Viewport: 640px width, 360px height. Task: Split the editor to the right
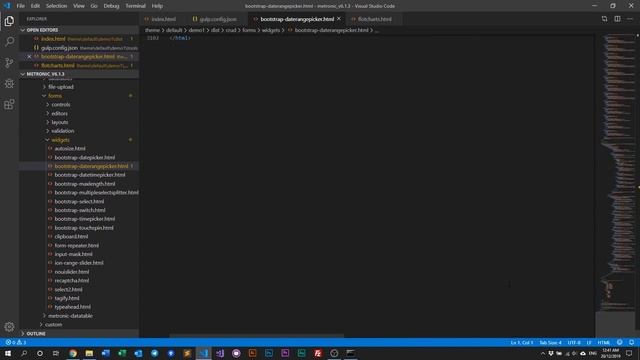pos(617,19)
